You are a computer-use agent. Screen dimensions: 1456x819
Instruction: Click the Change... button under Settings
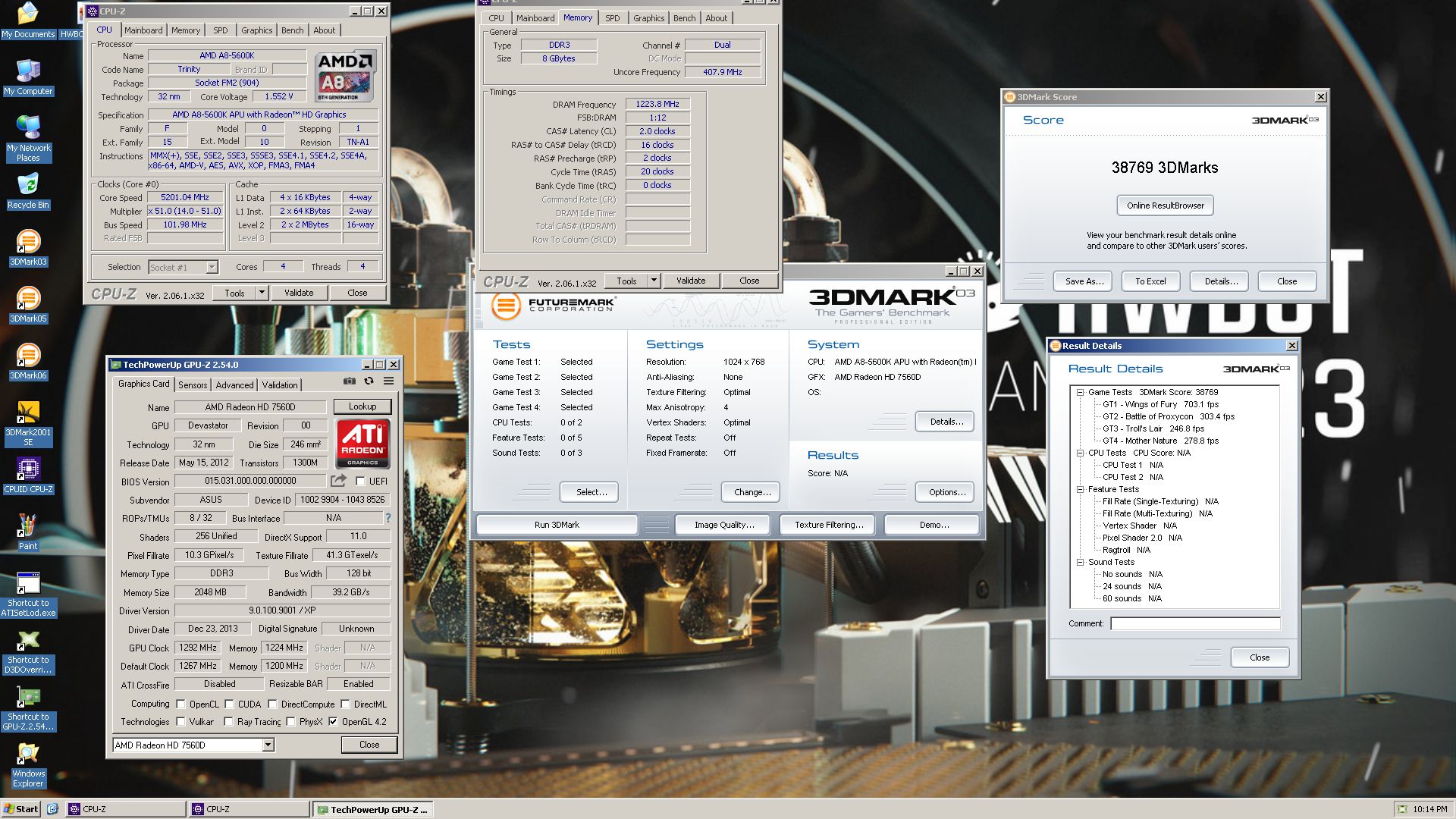(x=751, y=492)
